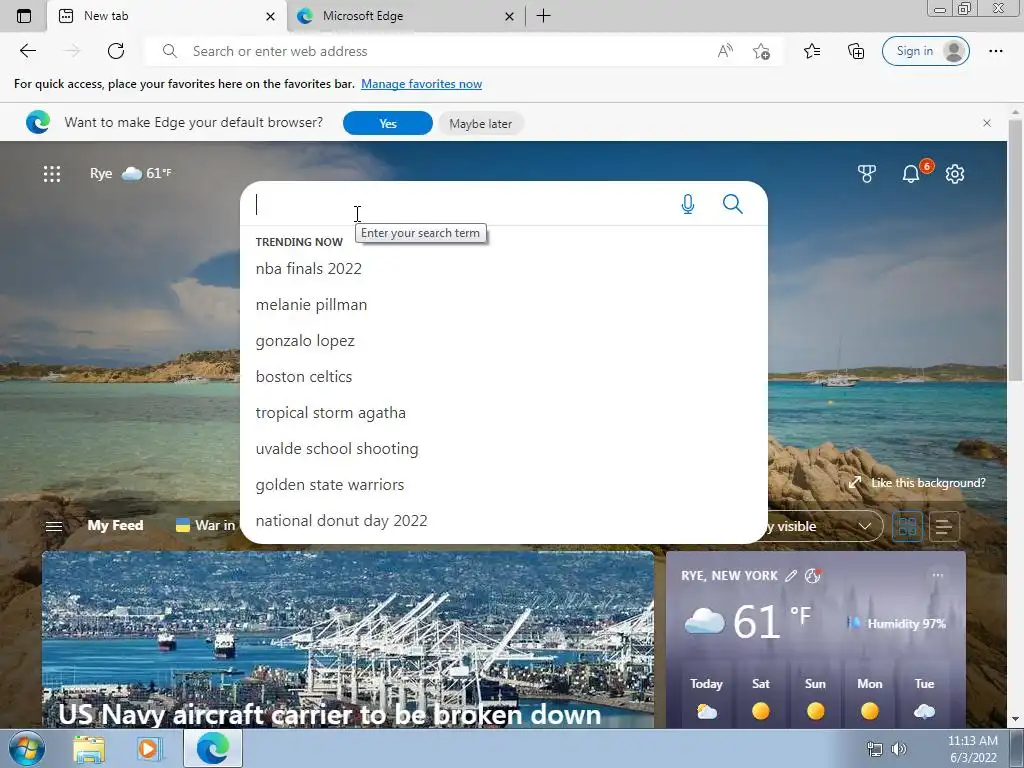Click Like this background? link

point(918,483)
